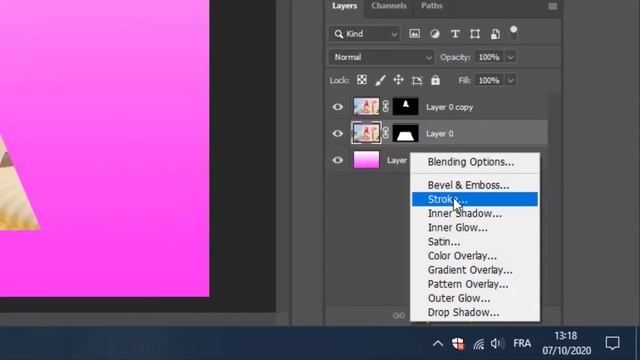The width and height of the screenshot is (640, 360).
Task: Switch to the Channels tab
Action: (389, 6)
